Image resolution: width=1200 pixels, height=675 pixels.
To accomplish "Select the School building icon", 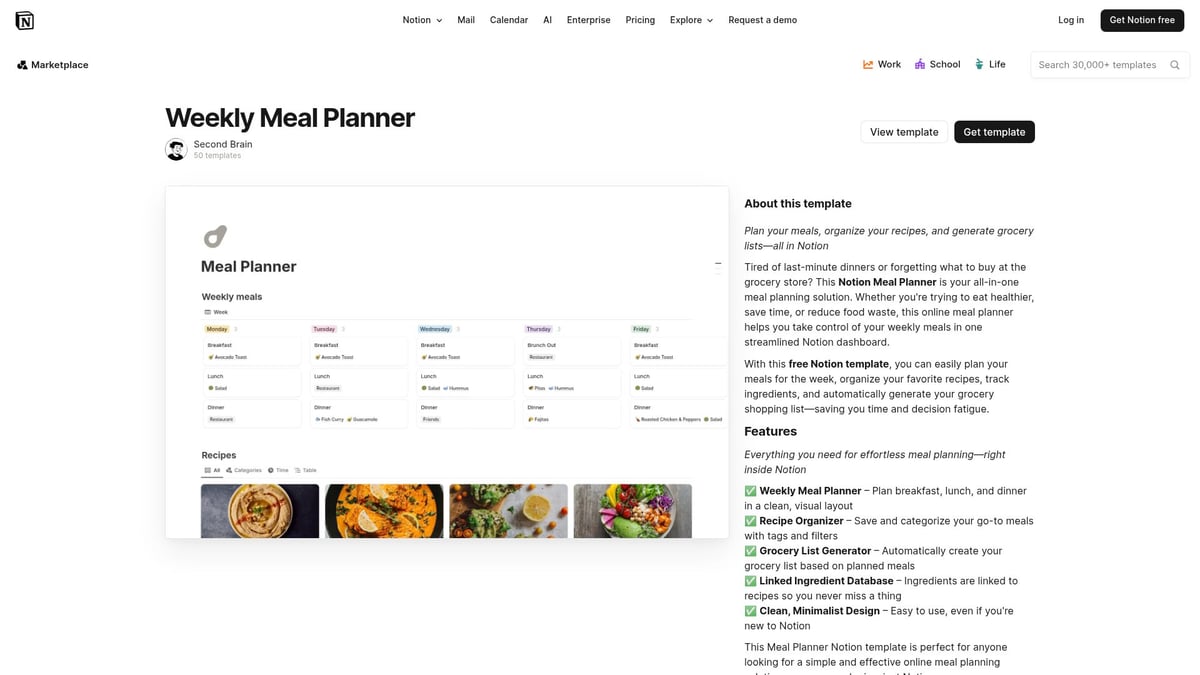I will pos(919,63).
